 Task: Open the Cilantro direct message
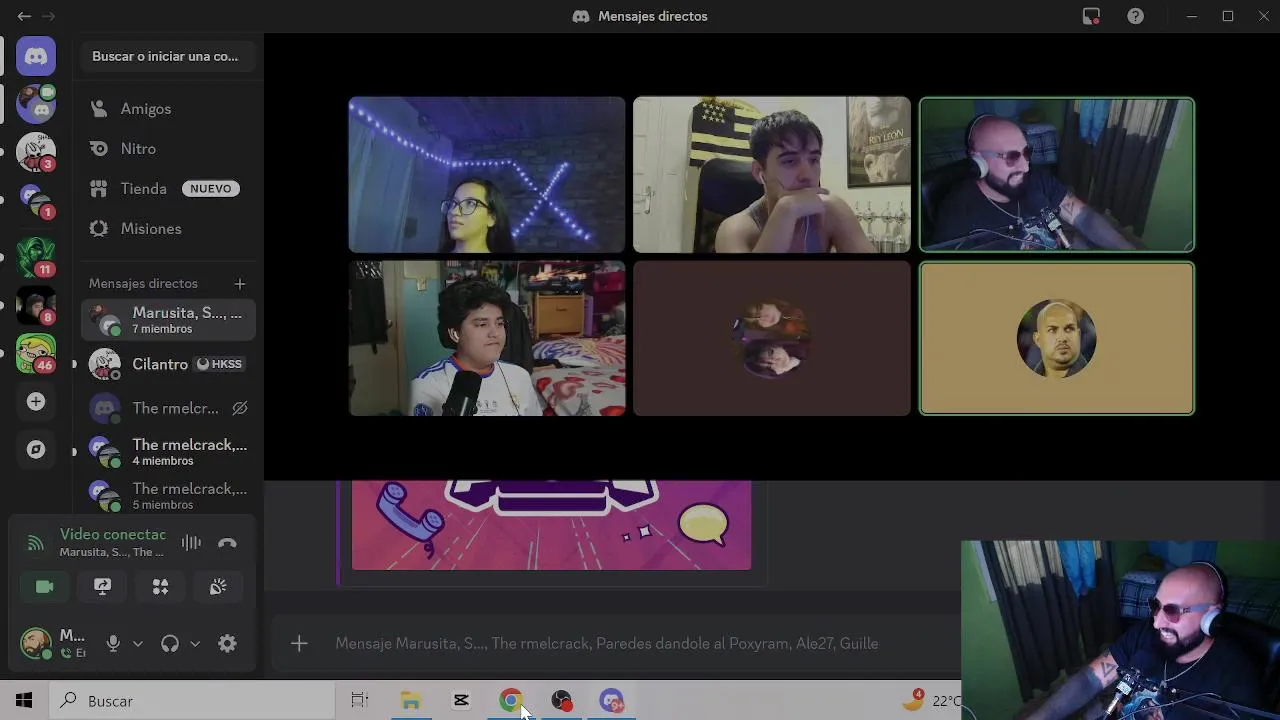pyautogui.click(x=168, y=364)
